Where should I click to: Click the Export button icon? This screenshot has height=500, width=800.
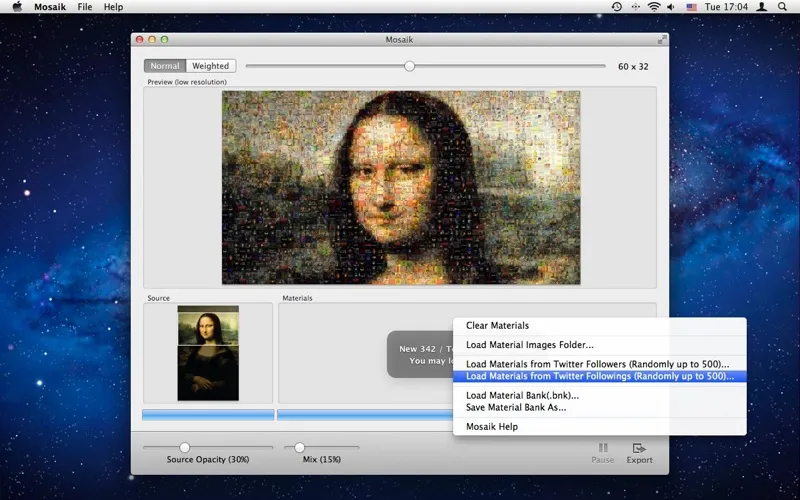click(x=639, y=447)
